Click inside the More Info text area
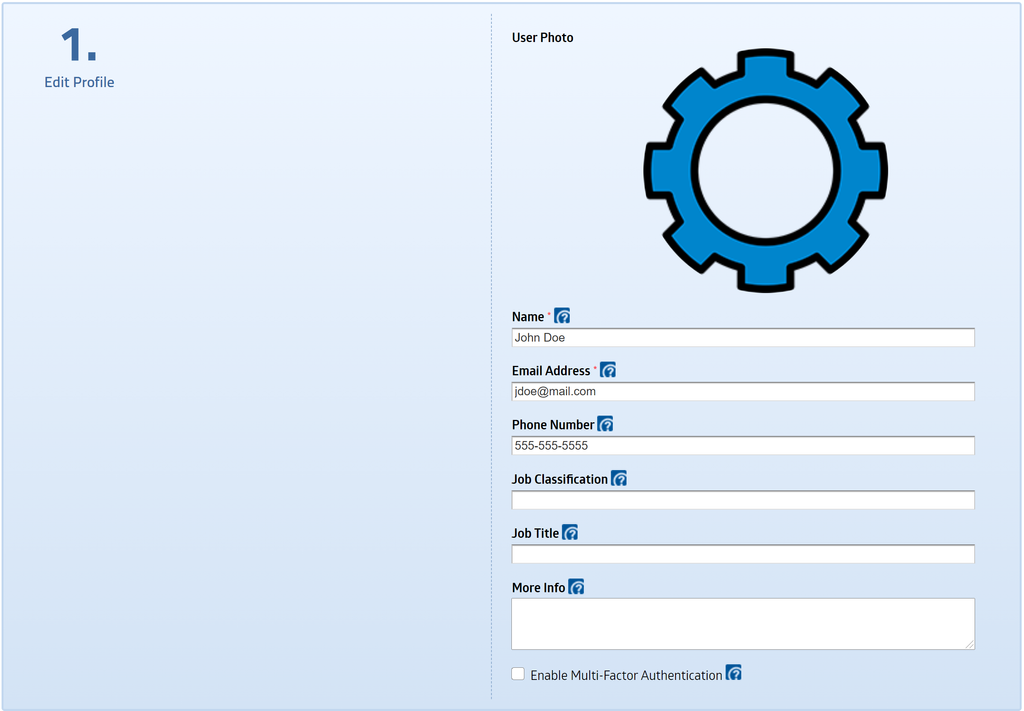The width and height of the screenshot is (1024, 711). (742, 623)
